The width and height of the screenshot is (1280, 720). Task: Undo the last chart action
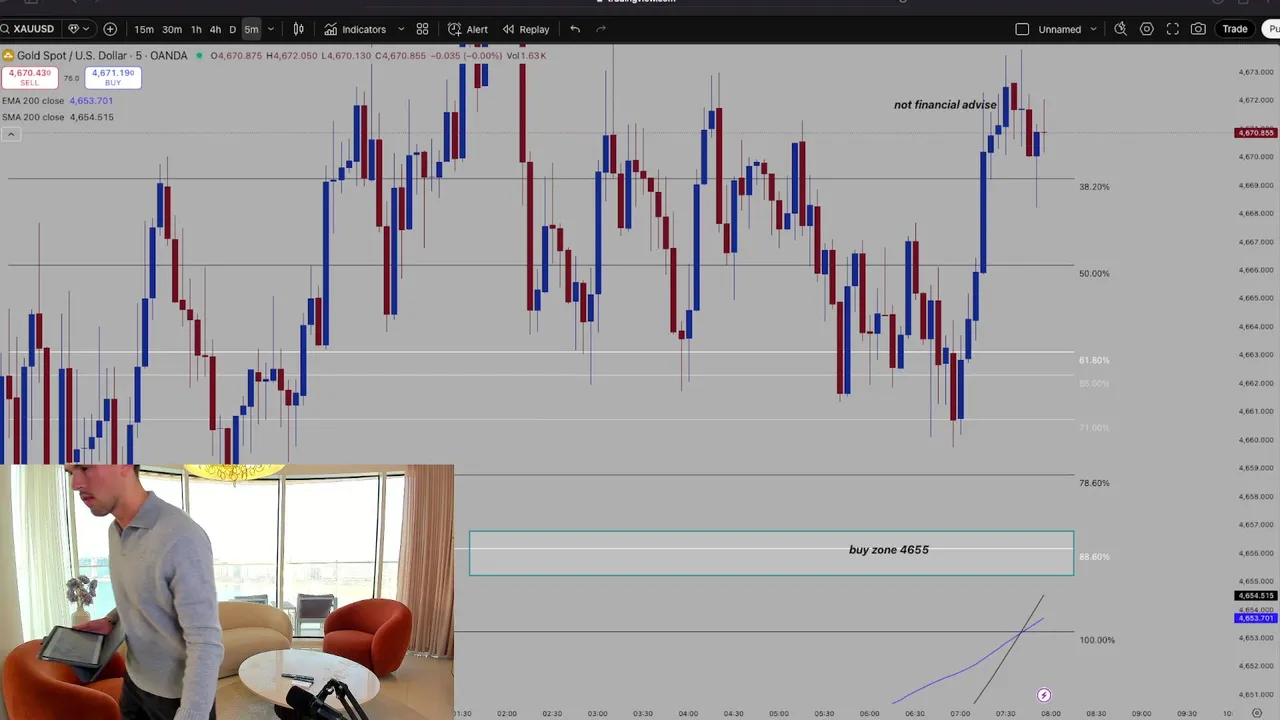tap(575, 29)
